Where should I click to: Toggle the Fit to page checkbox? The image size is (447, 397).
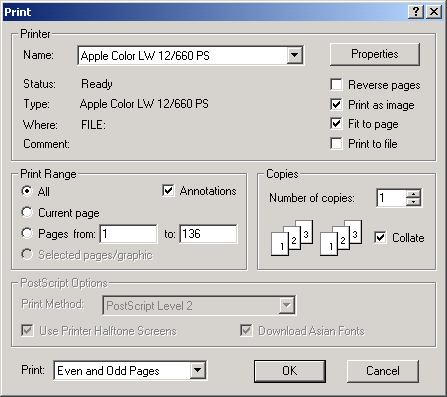click(336, 124)
